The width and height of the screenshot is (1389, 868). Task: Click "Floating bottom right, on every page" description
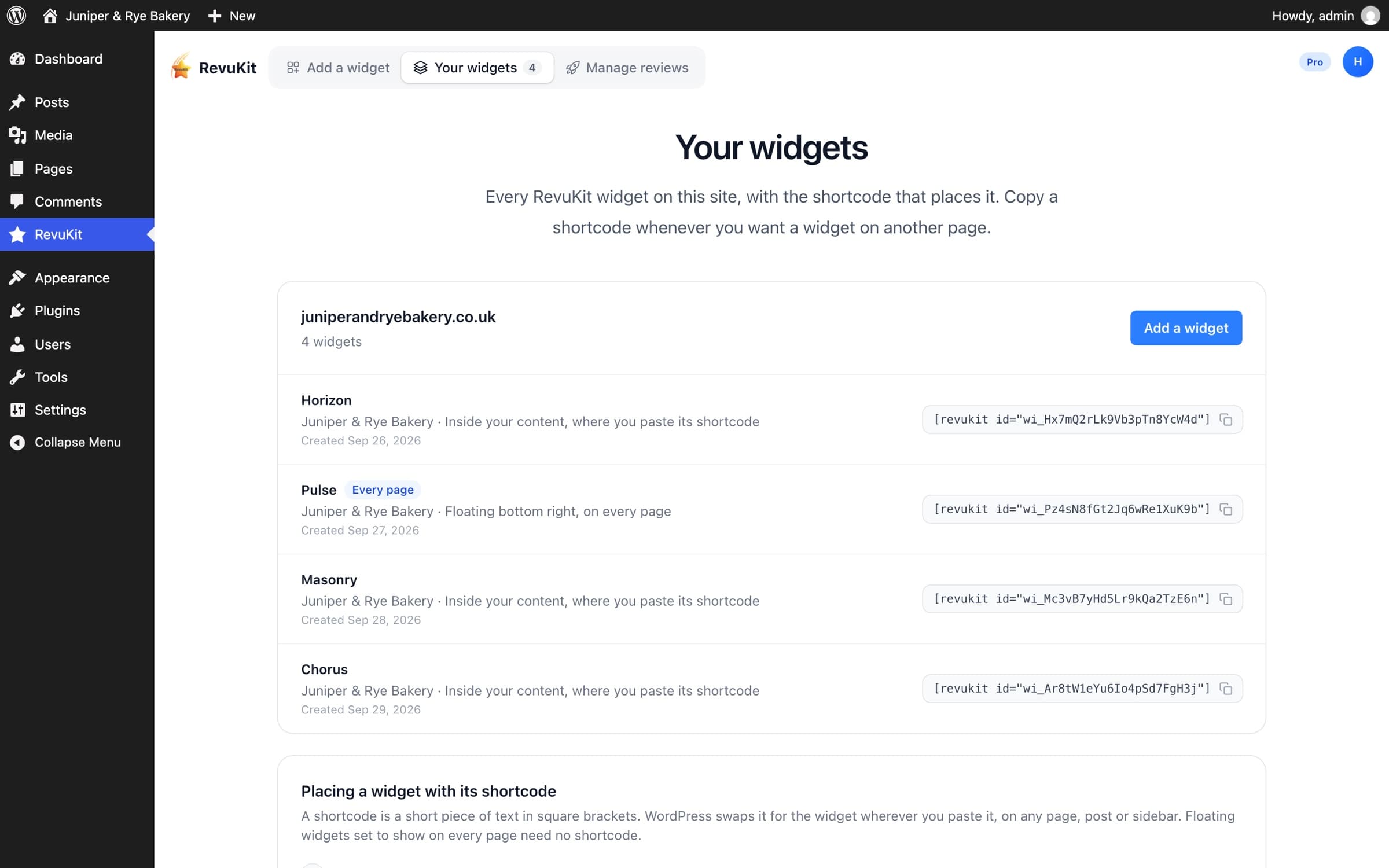pyautogui.click(x=558, y=511)
